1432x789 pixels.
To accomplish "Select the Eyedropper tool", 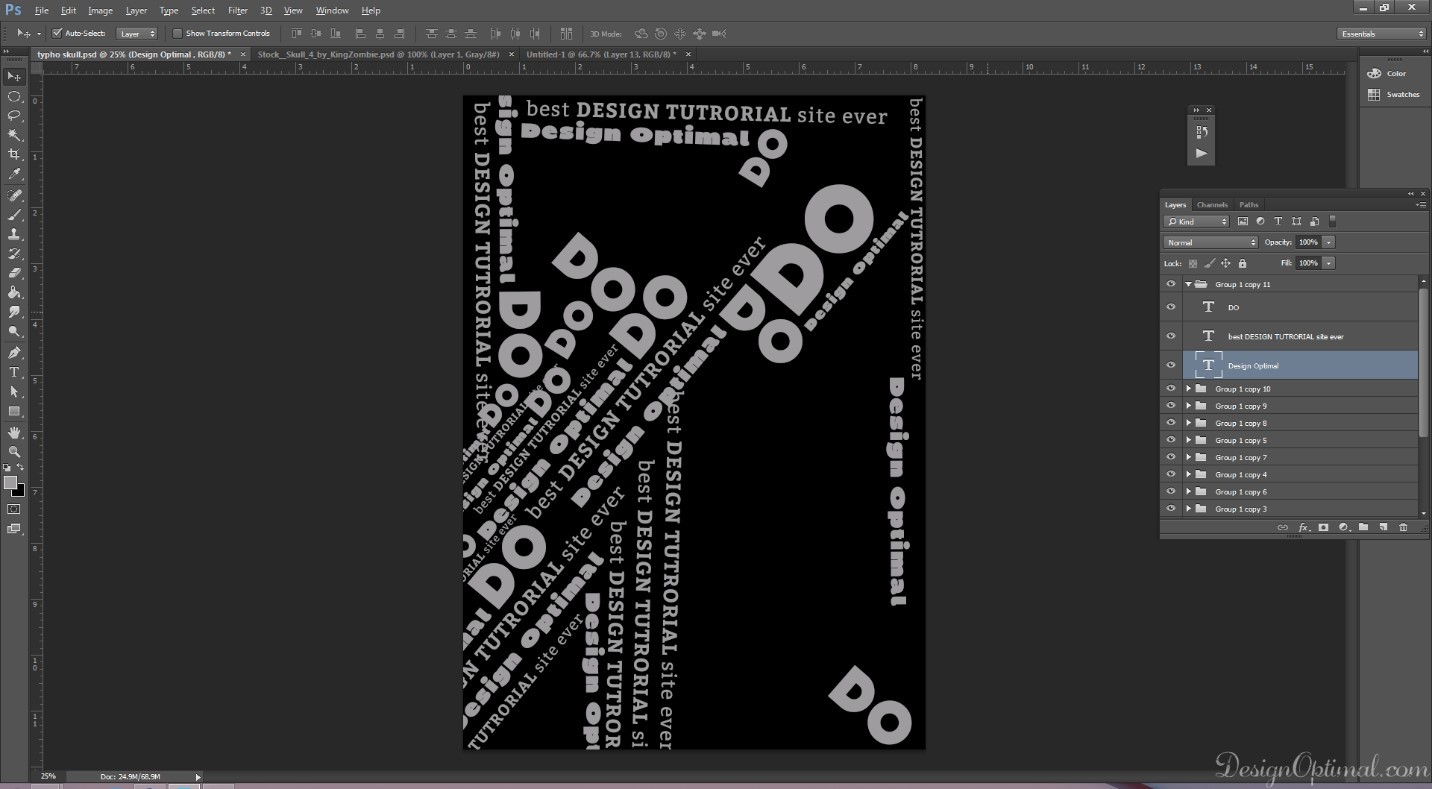I will 14,174.
